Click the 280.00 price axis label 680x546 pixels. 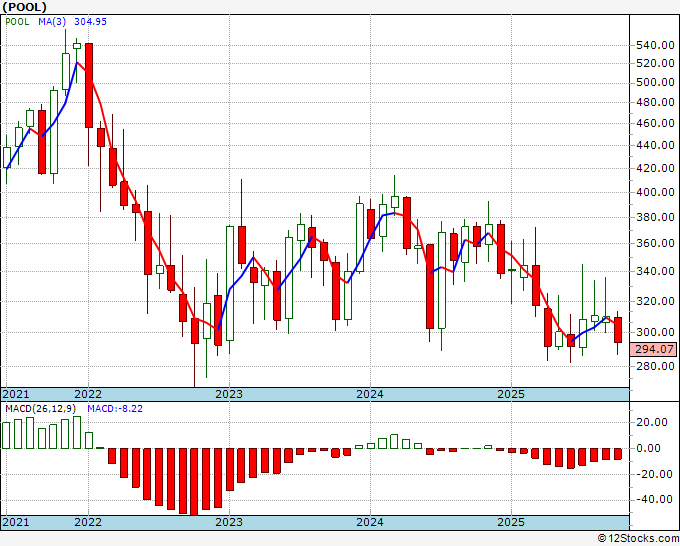pyautogui.click(x=655, y=366)
